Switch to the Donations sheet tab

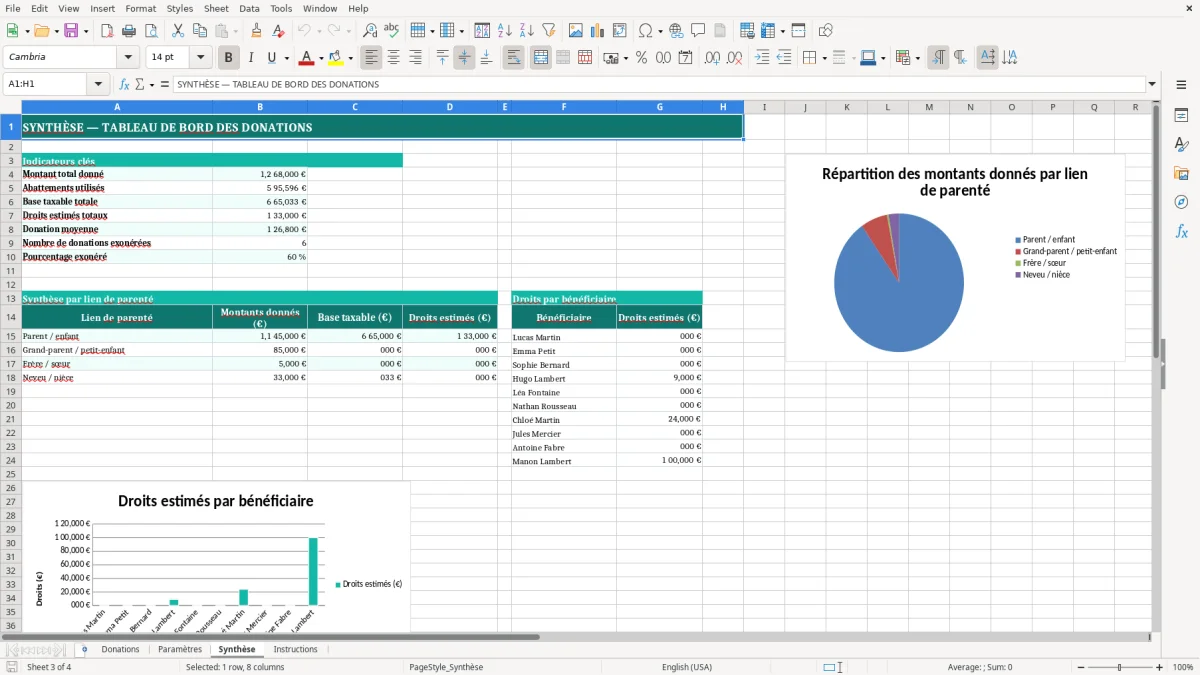click(120, 649)
